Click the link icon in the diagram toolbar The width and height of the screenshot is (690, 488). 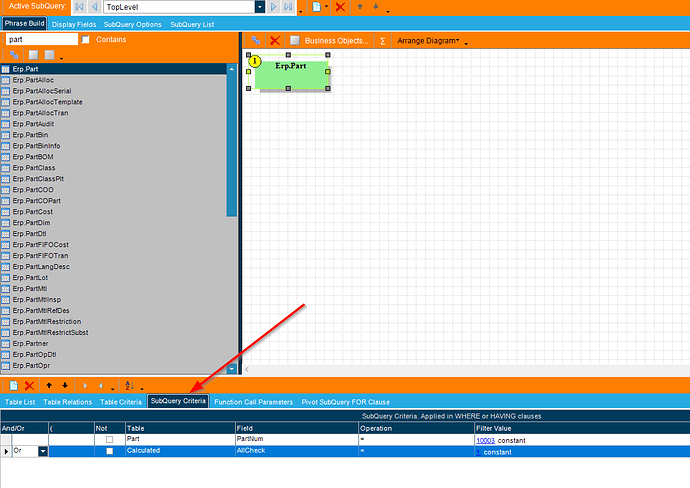pyautogui.click(x=256, y=40)
